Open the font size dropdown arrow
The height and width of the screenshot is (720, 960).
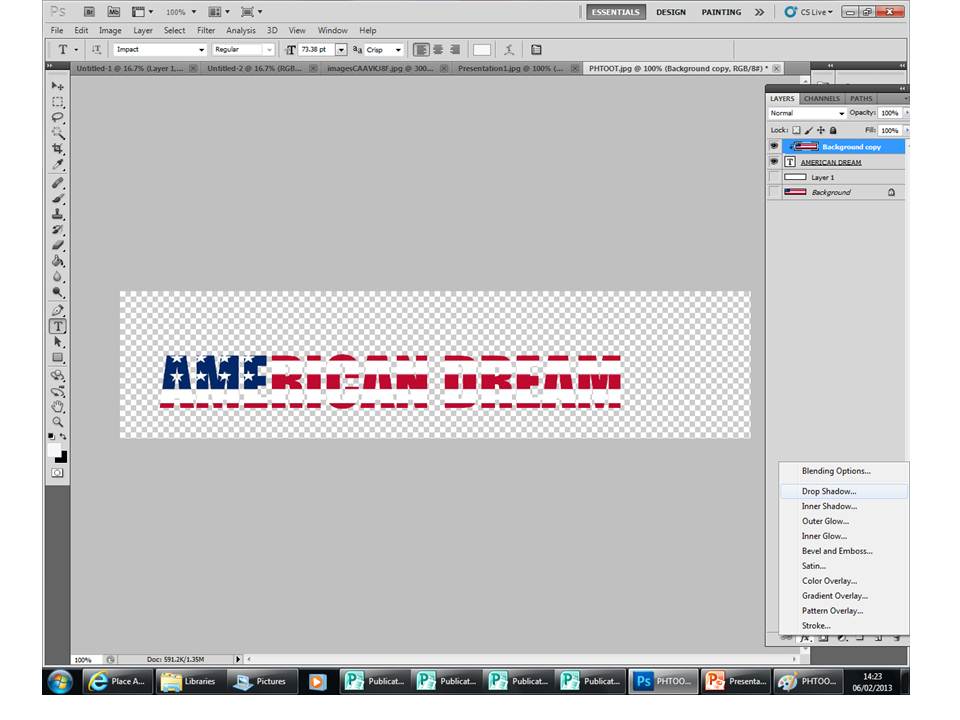coord(341,50)
